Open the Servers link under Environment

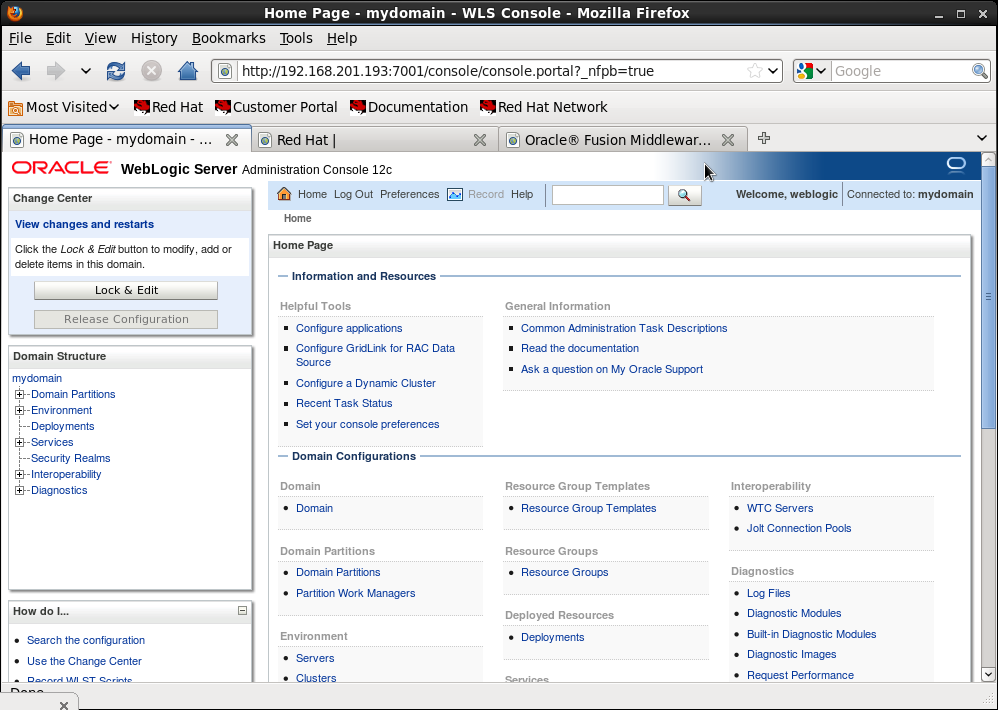point(315,658)
